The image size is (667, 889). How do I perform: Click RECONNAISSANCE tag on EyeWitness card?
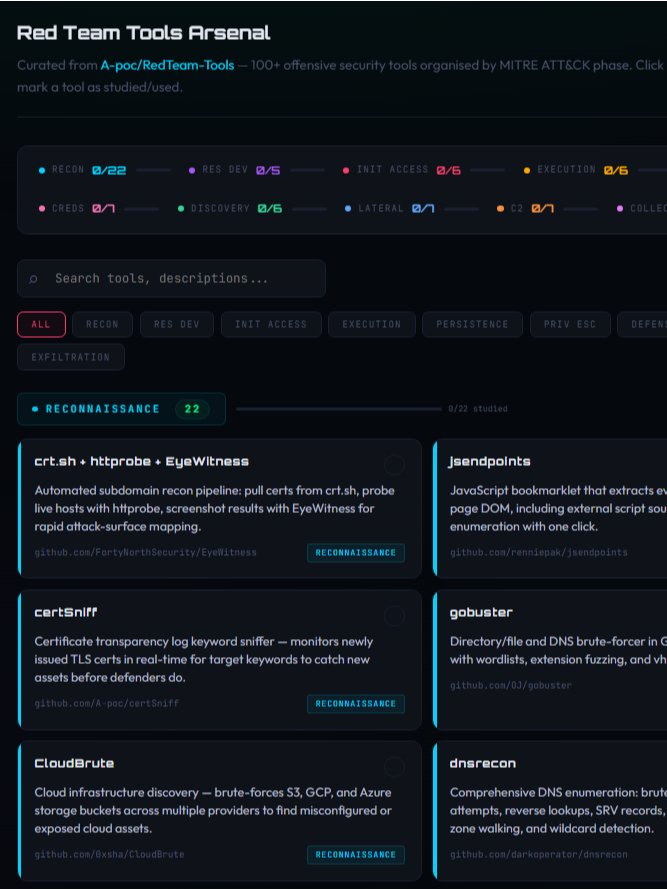point(356,553)
